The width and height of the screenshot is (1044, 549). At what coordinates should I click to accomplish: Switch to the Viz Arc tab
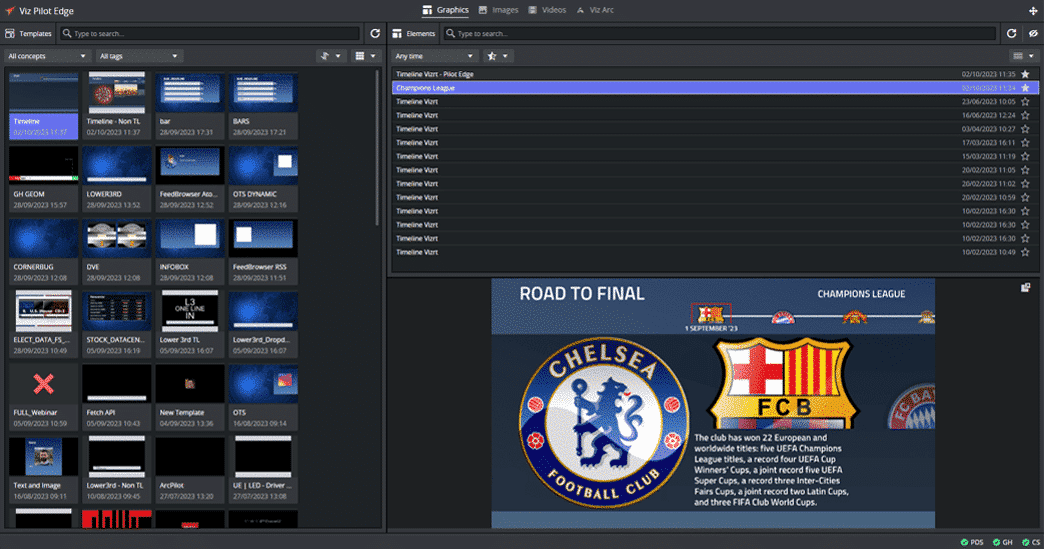click(595, 10)
